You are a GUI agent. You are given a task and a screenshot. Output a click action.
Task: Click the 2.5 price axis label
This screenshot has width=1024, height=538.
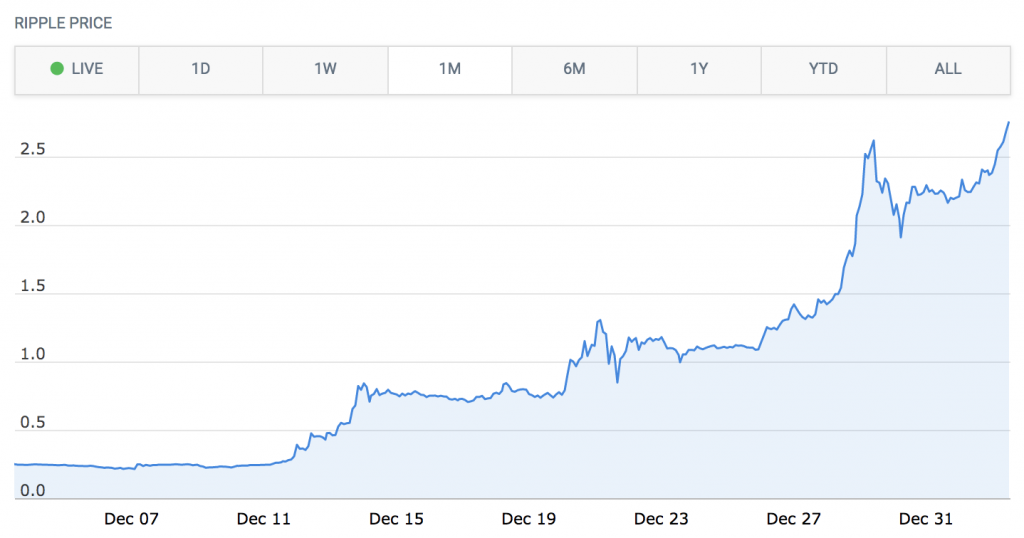33,150
